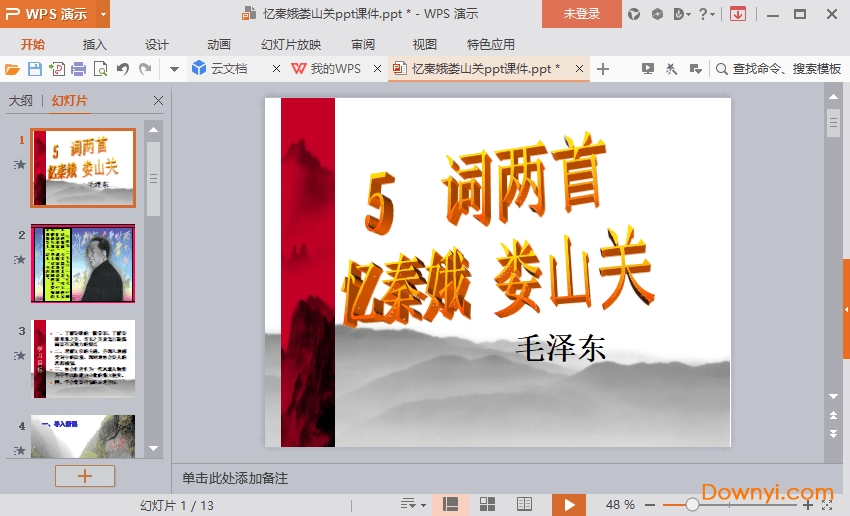Image resolution: width=850 pixels, height=516 pixels.
Task: Open the 设计 ribbon tab
Action: (x=157, y=44)
